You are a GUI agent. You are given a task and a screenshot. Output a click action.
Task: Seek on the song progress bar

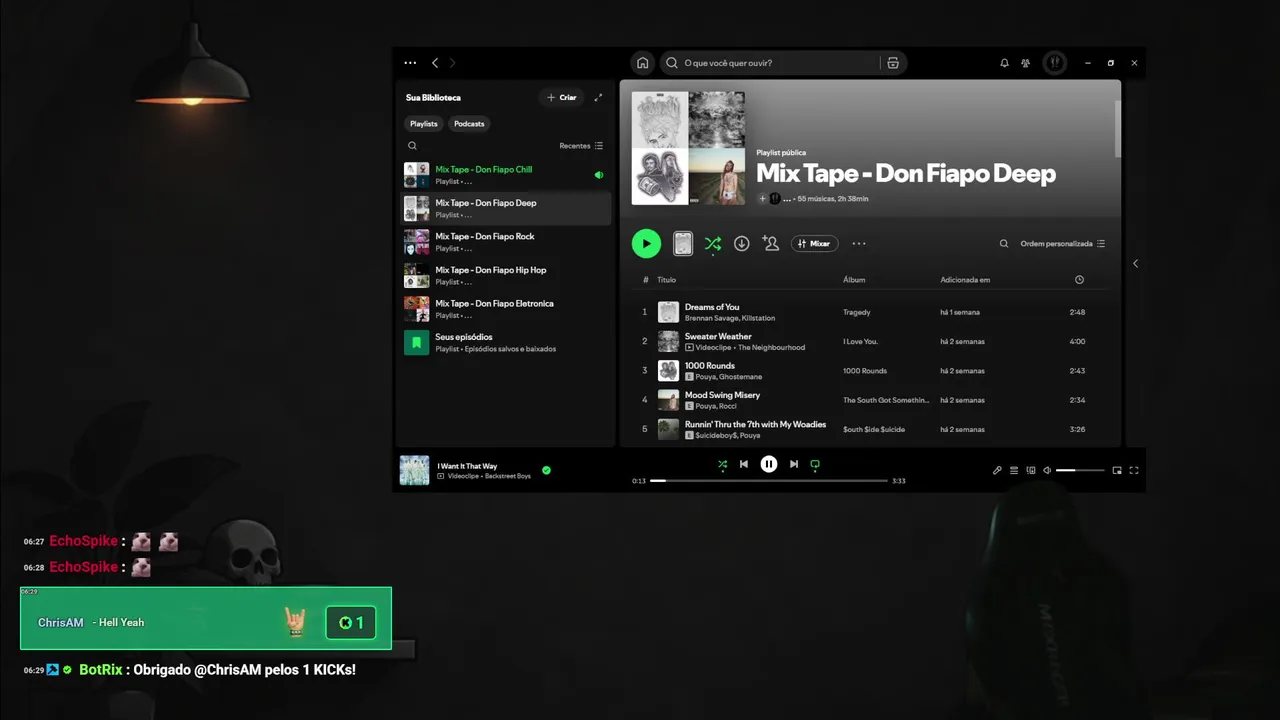(769, 481)
